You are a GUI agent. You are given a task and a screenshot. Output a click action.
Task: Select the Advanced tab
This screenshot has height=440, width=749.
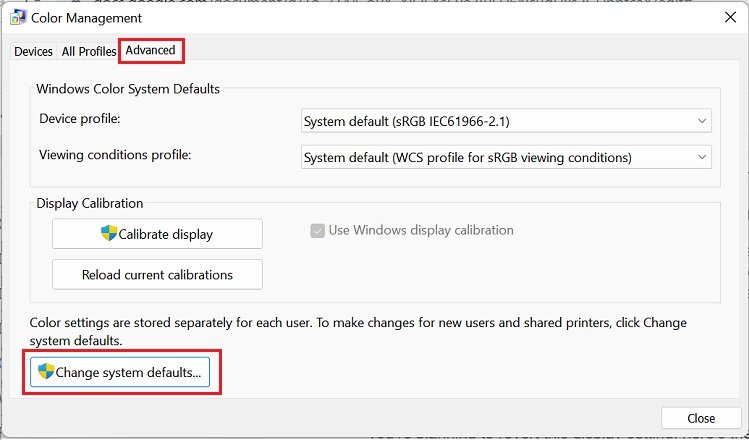pos(150,50)
